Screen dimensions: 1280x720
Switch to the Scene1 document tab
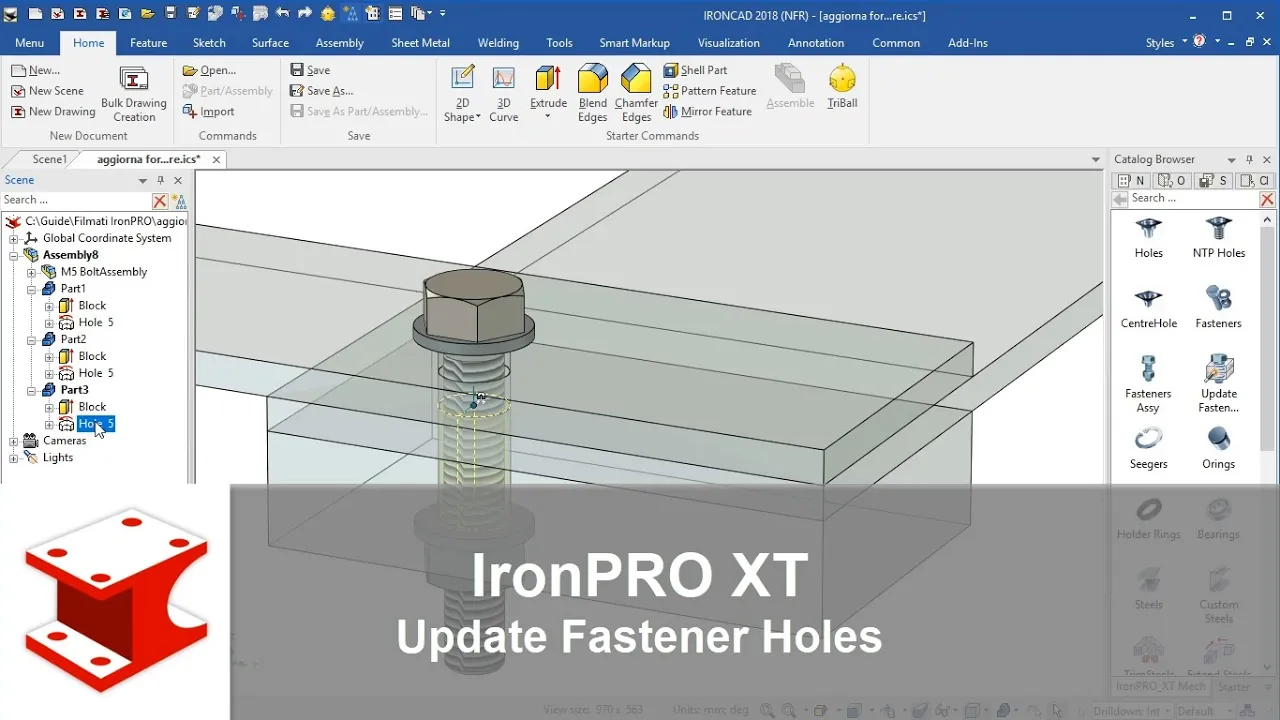(49, 159)
